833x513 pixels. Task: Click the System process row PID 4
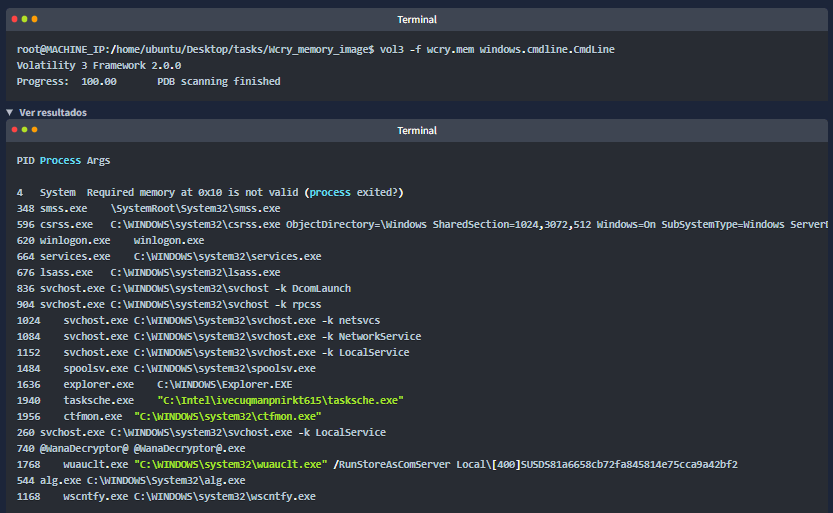click(x=210, y=192)
